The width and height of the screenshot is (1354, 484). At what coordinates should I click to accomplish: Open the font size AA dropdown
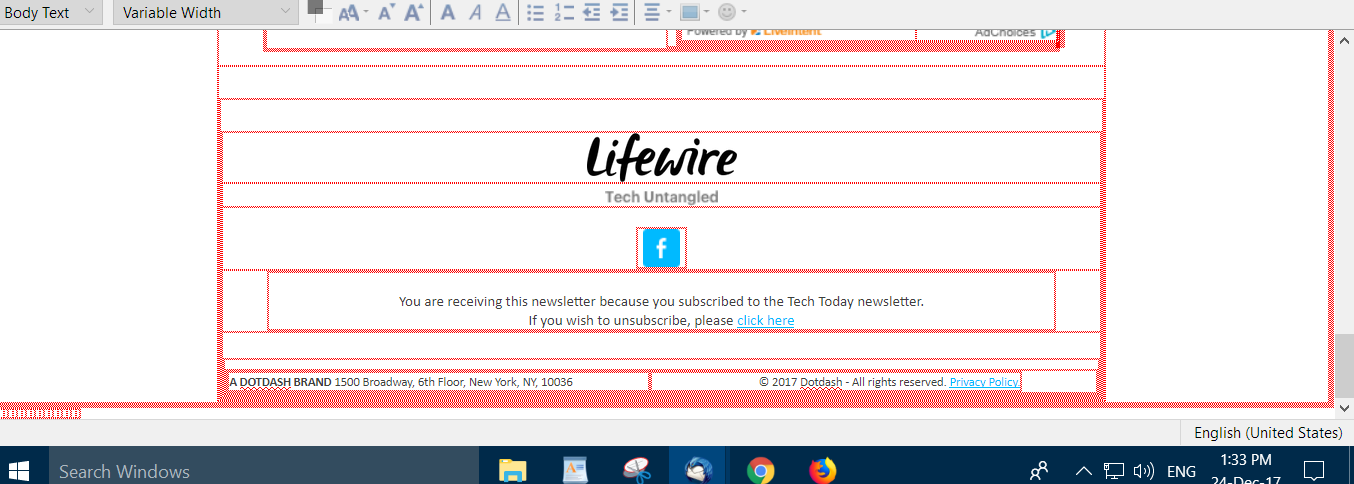pos(354,13)
